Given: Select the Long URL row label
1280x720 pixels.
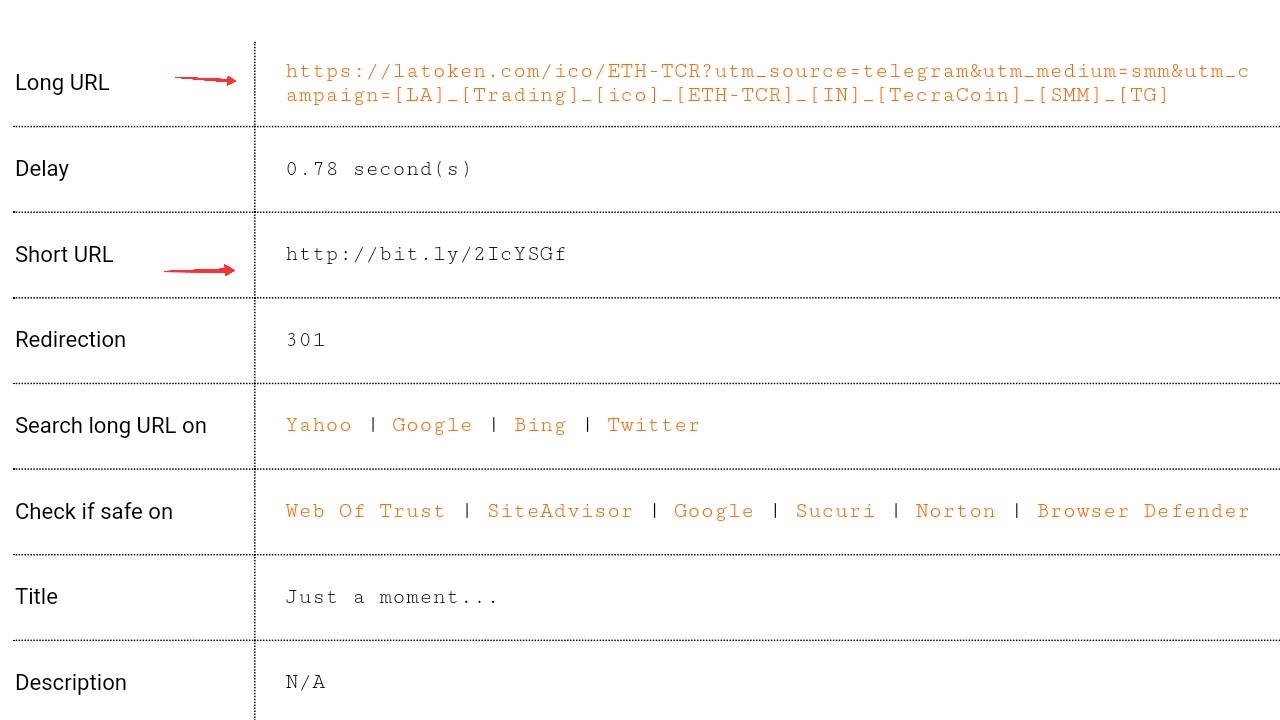Looking at the screenshot, I should [62, 83].
